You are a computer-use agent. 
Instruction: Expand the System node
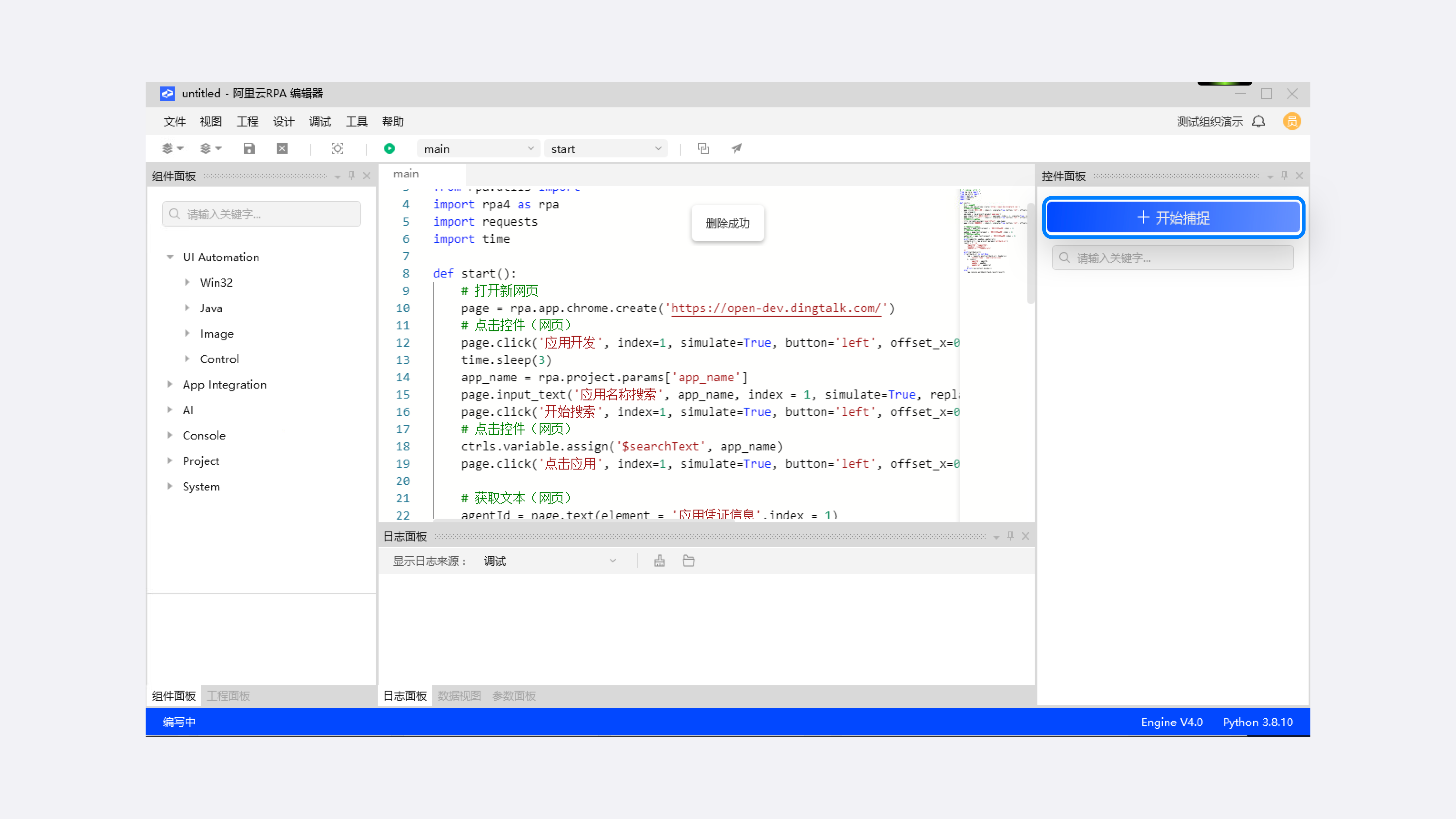(170, 486)
